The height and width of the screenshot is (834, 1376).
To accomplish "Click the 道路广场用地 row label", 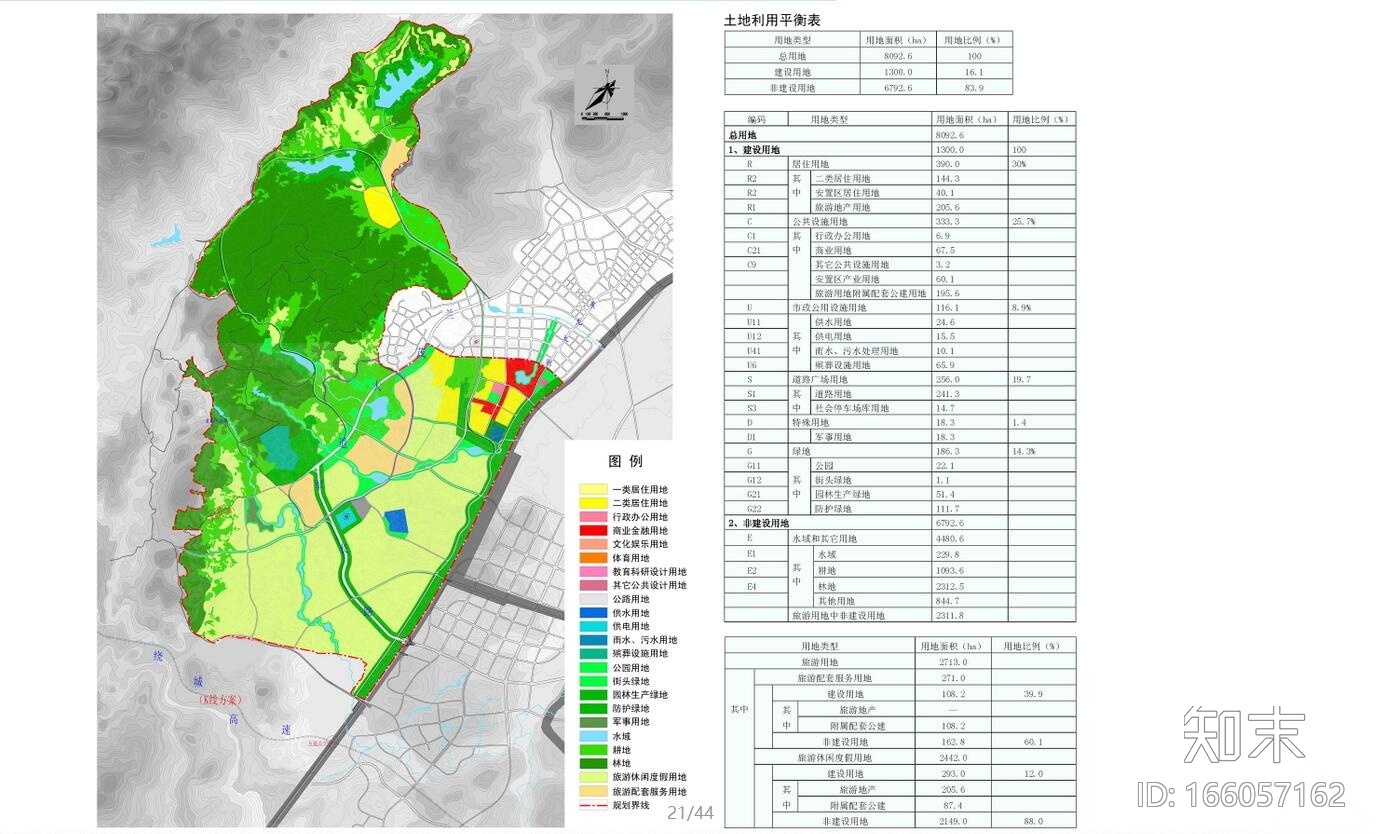I will pos(819,380).
